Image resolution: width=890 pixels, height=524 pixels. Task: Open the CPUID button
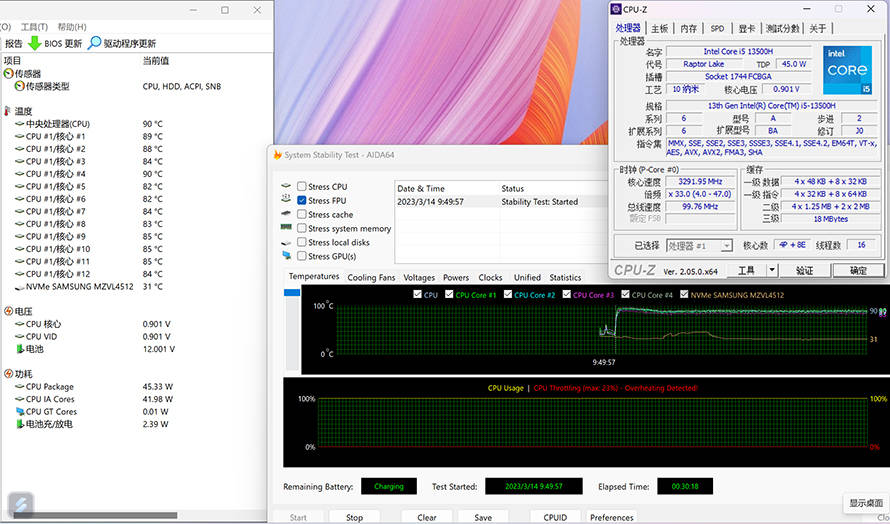[x=555, y=517]
